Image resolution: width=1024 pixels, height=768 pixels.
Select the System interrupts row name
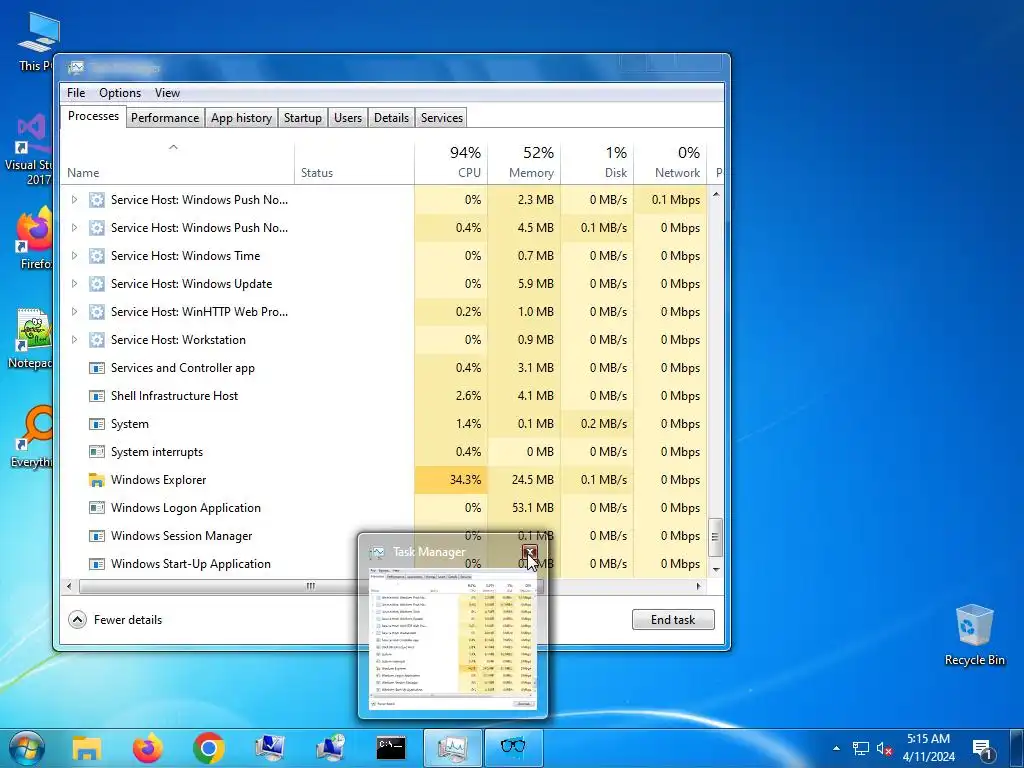157,452
